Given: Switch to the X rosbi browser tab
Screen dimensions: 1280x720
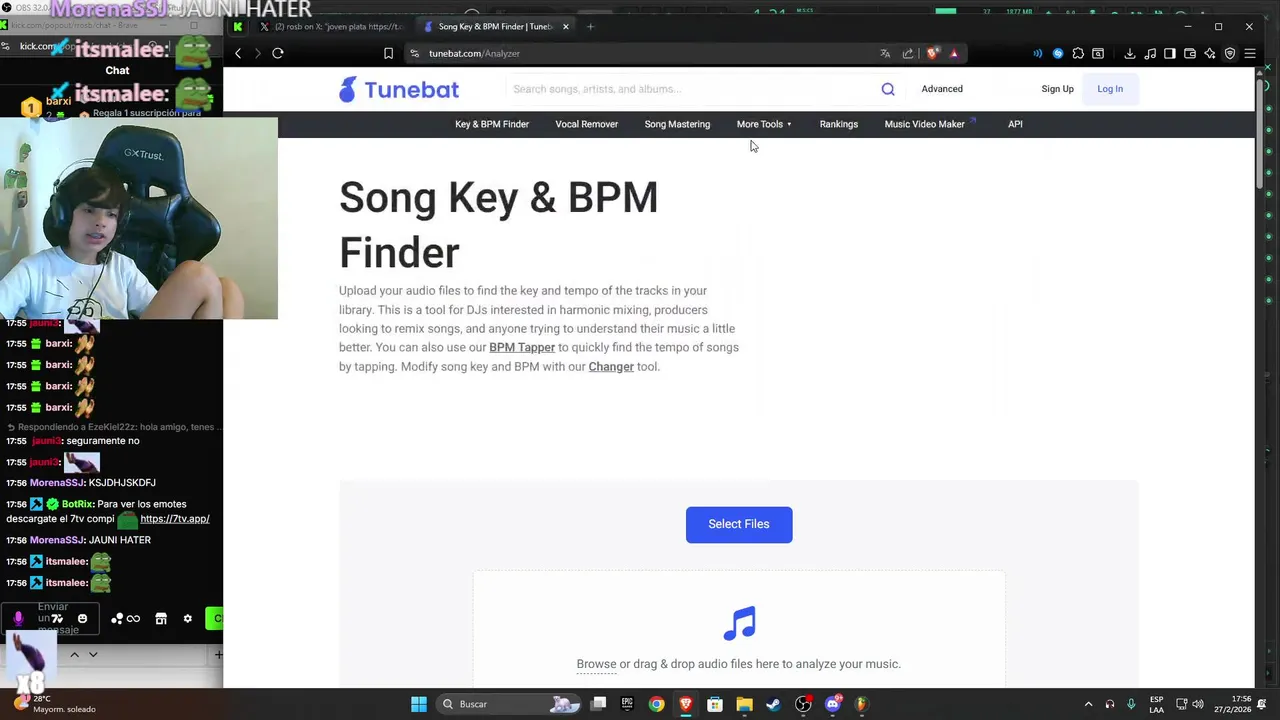Looking at the screenshot, I should pyautogui.click(x=330, y=27).
